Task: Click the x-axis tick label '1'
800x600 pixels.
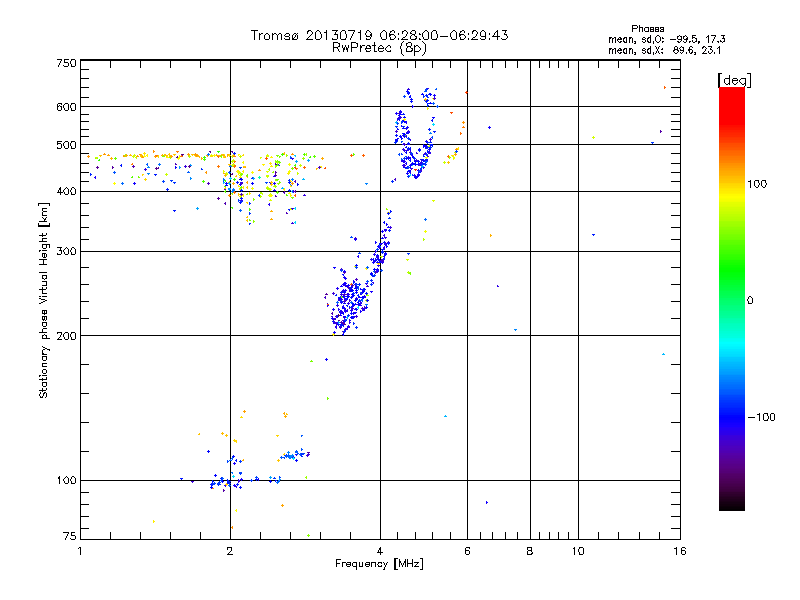Action: (80, 551)
